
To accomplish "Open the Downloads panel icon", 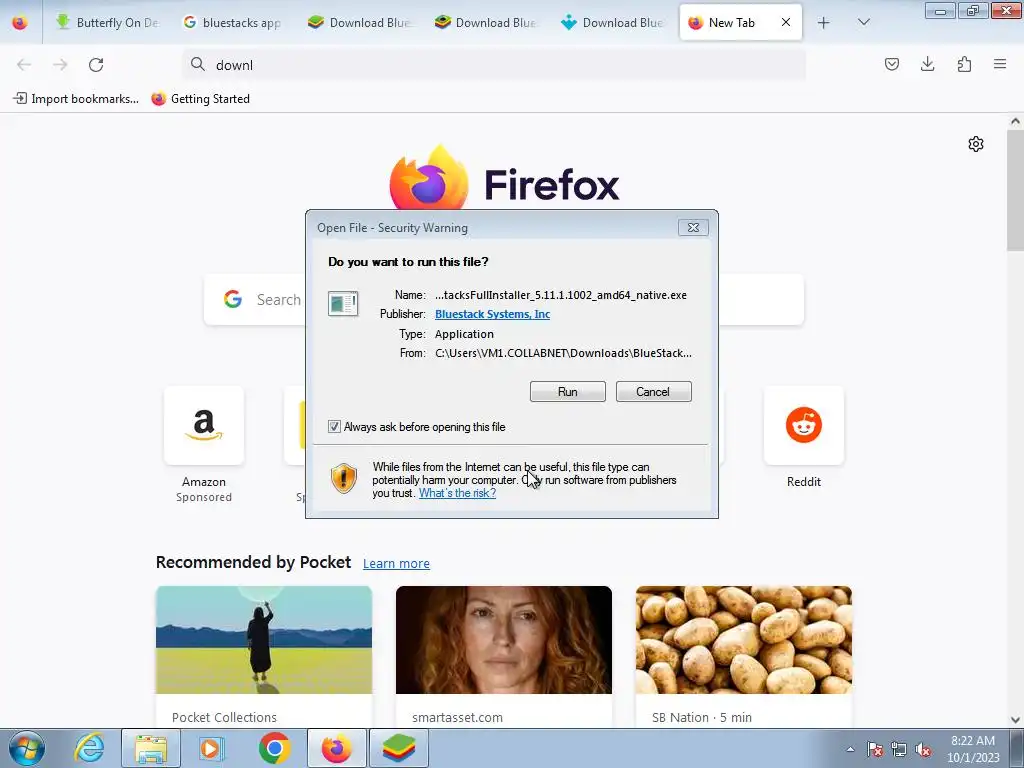I will 927,64.
